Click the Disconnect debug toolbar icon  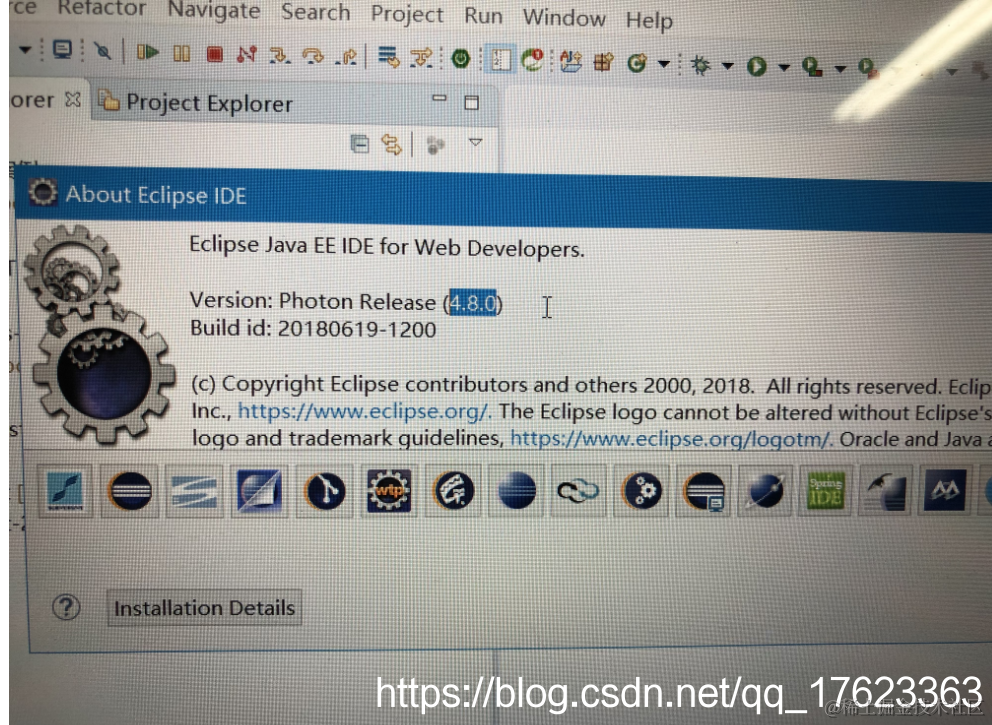(246, 54)
